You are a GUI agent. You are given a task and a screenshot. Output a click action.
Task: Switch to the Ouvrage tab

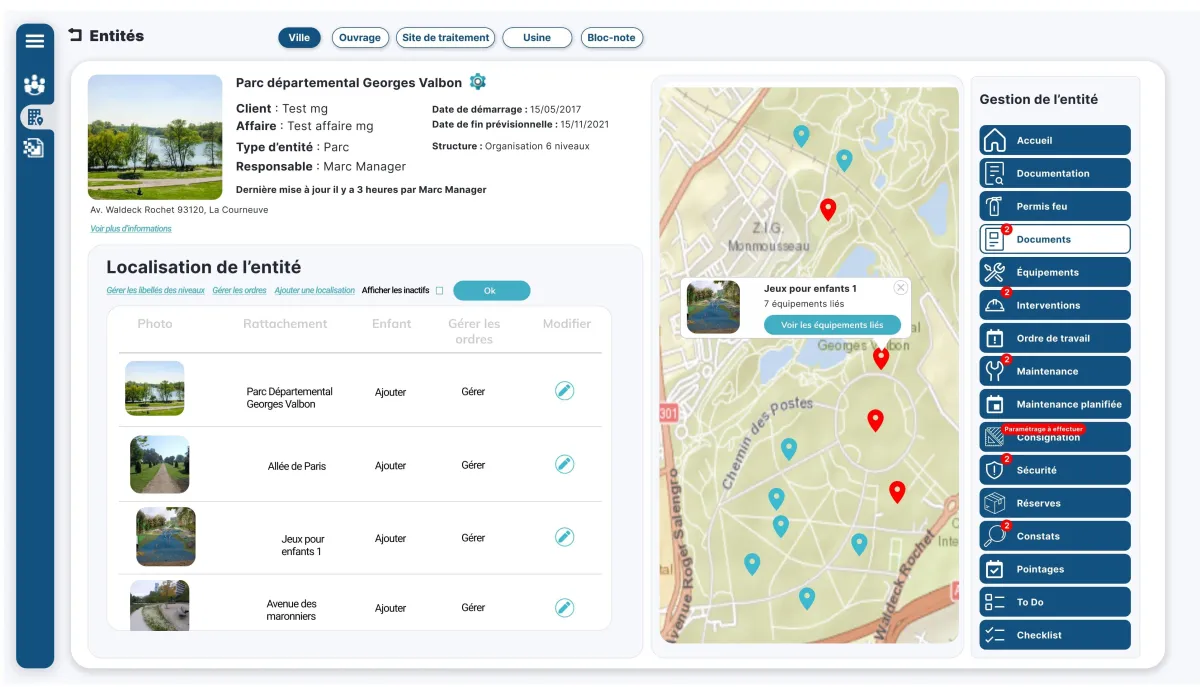click(x=360, y=38)
